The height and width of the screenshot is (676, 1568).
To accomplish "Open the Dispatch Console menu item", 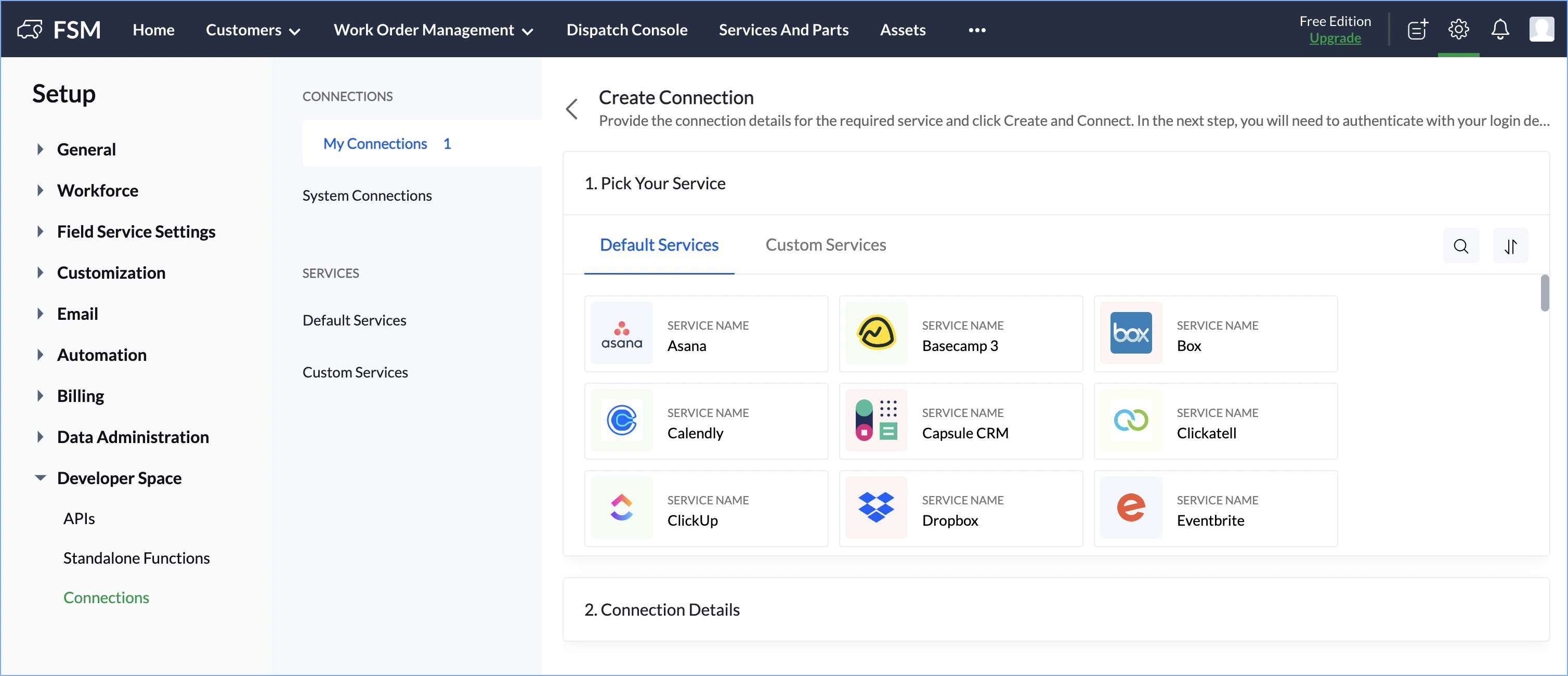I will tap(626, 30).
